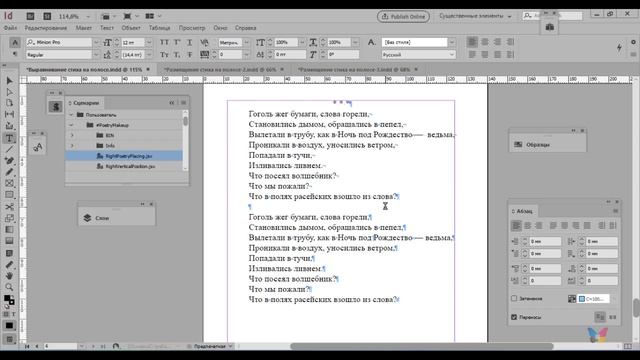
Task: Select the Free Transform tool
Action: click(9, 218)
